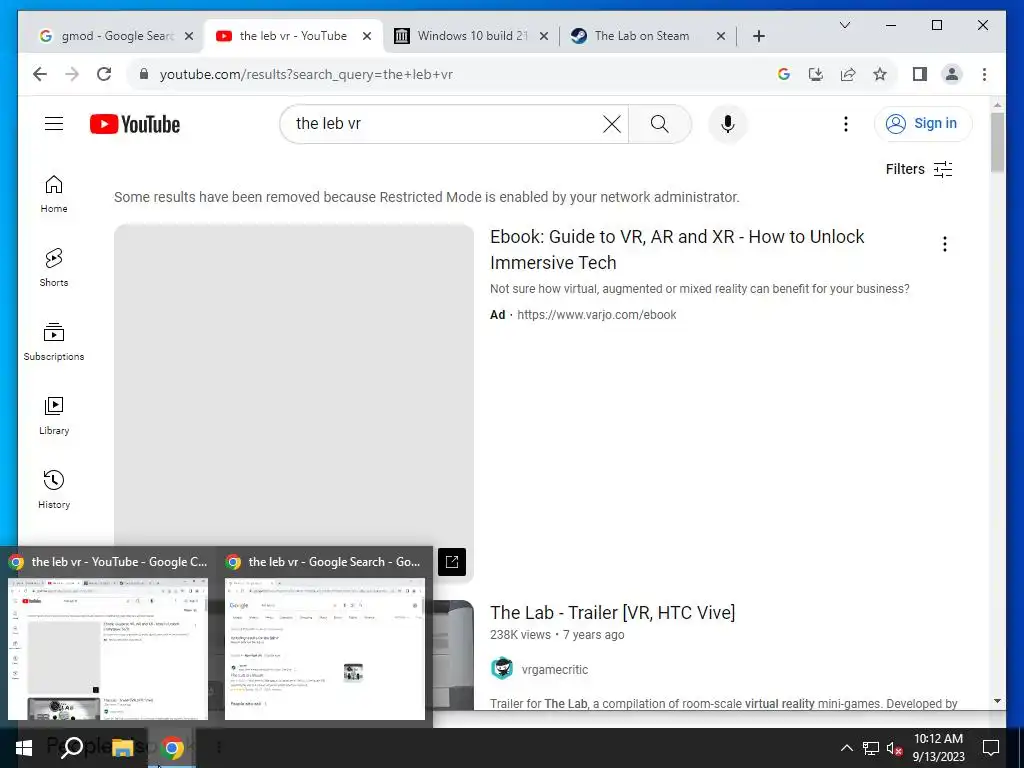
Task: Click the Chrome icon on the taskbar
Action: (172, 748)
